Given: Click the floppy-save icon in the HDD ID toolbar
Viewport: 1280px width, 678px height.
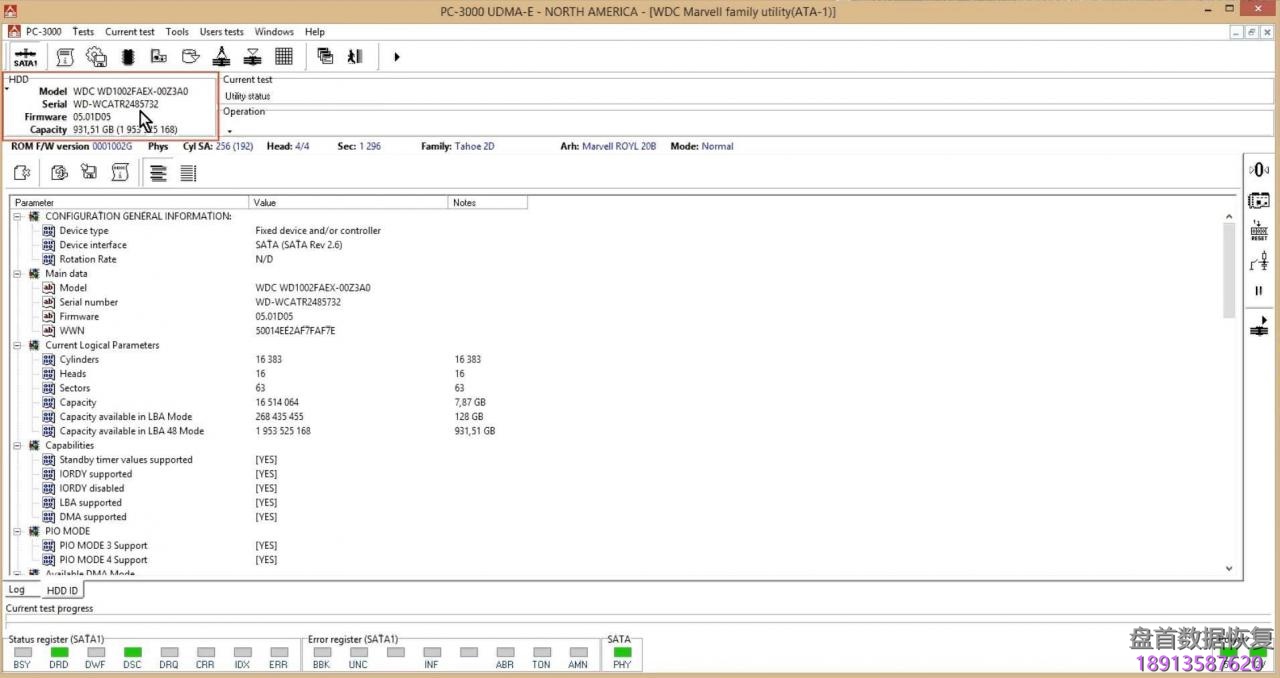Looking at the screenshot, I should click(88, 172).
